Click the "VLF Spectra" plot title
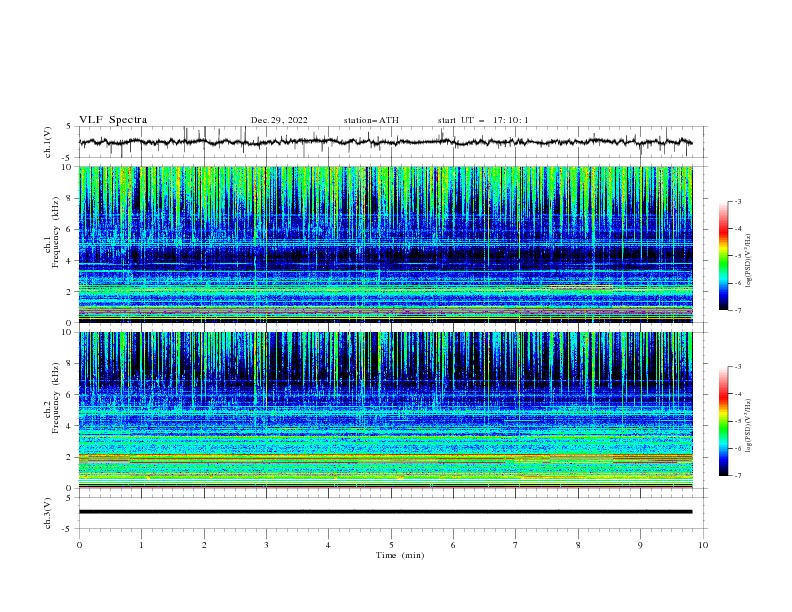Viewport: 792px width, 612px height. pos(113,120)
